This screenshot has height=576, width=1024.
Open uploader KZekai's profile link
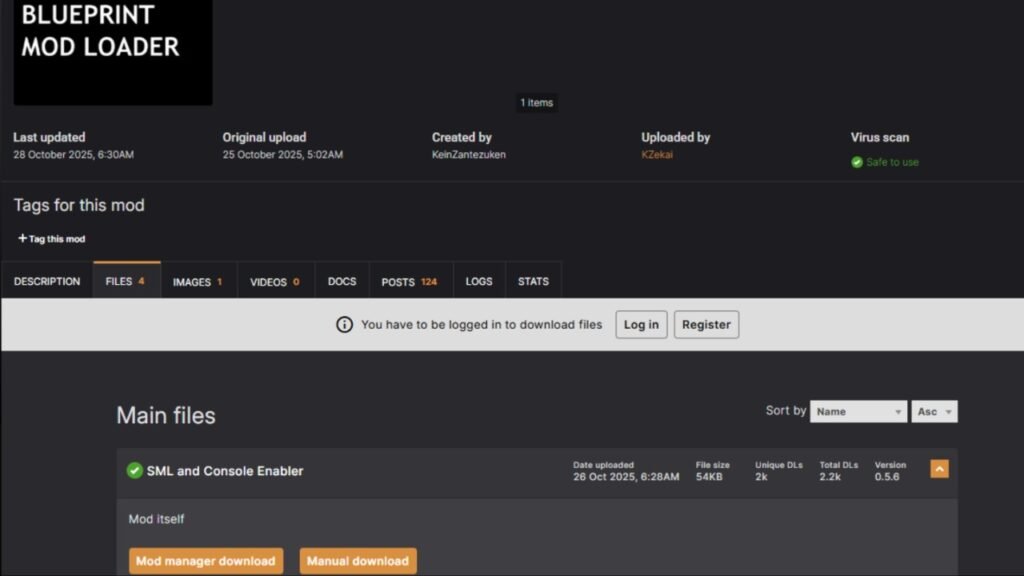657,155
